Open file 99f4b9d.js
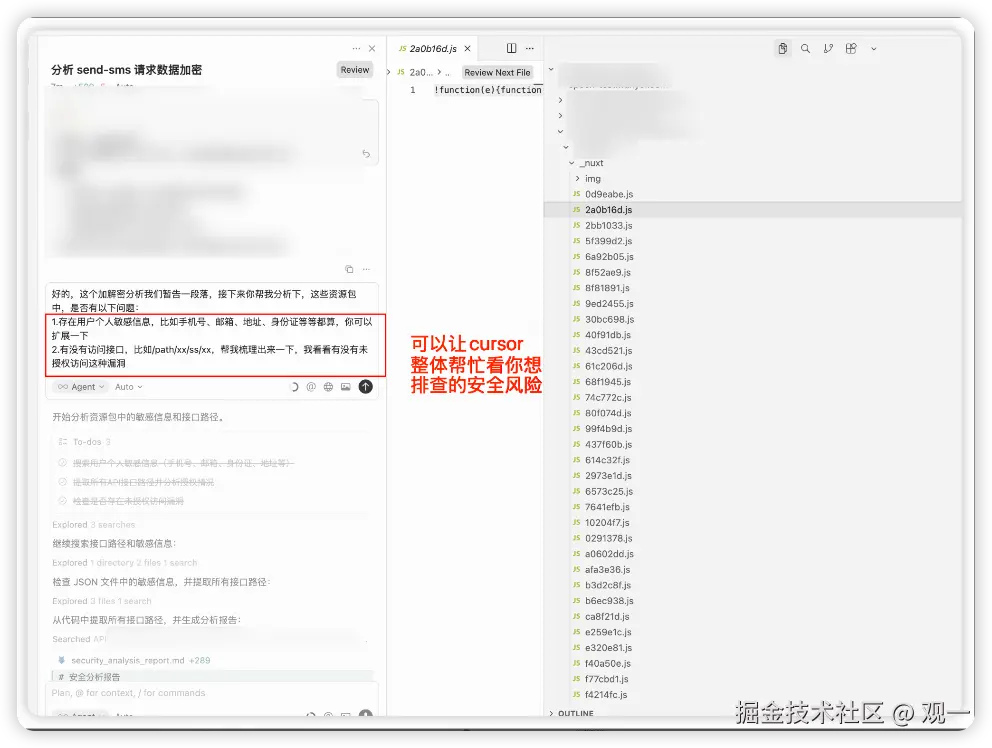This screenshot has height=748, width=992. click(609, 429)
